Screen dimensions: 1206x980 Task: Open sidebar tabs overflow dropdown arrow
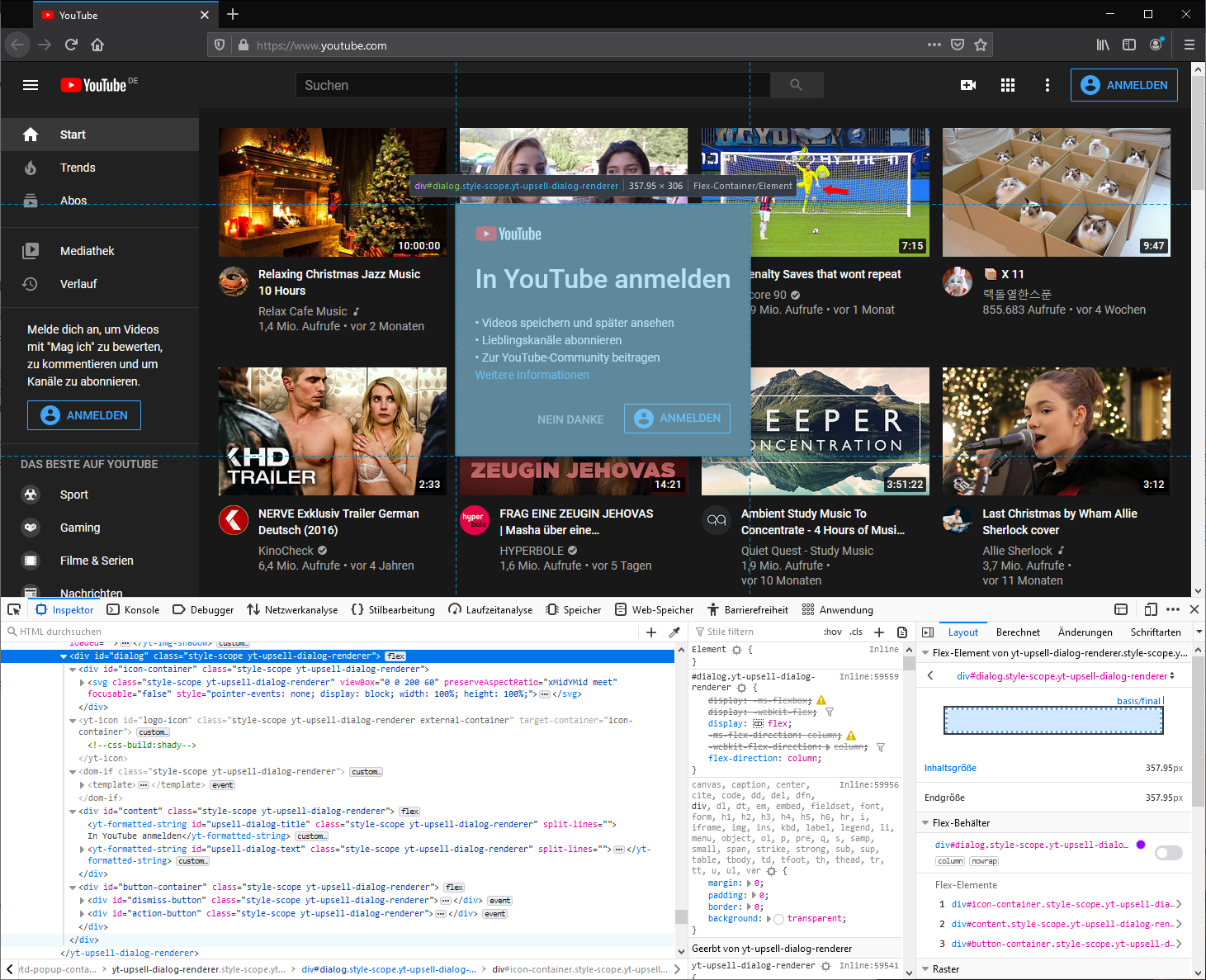(1199, 632)
